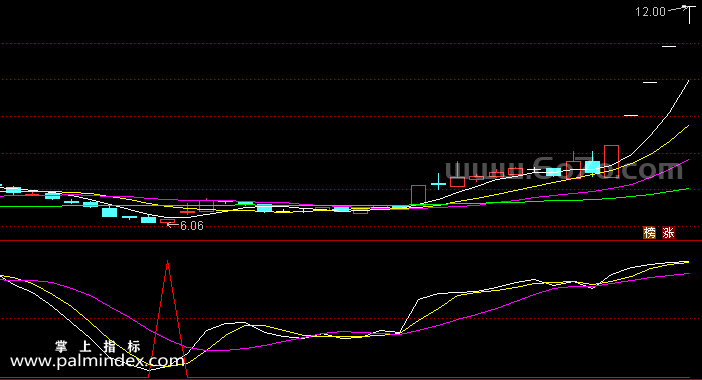Select the T-shaped candle beside 12.00

[x=689, y=14]
